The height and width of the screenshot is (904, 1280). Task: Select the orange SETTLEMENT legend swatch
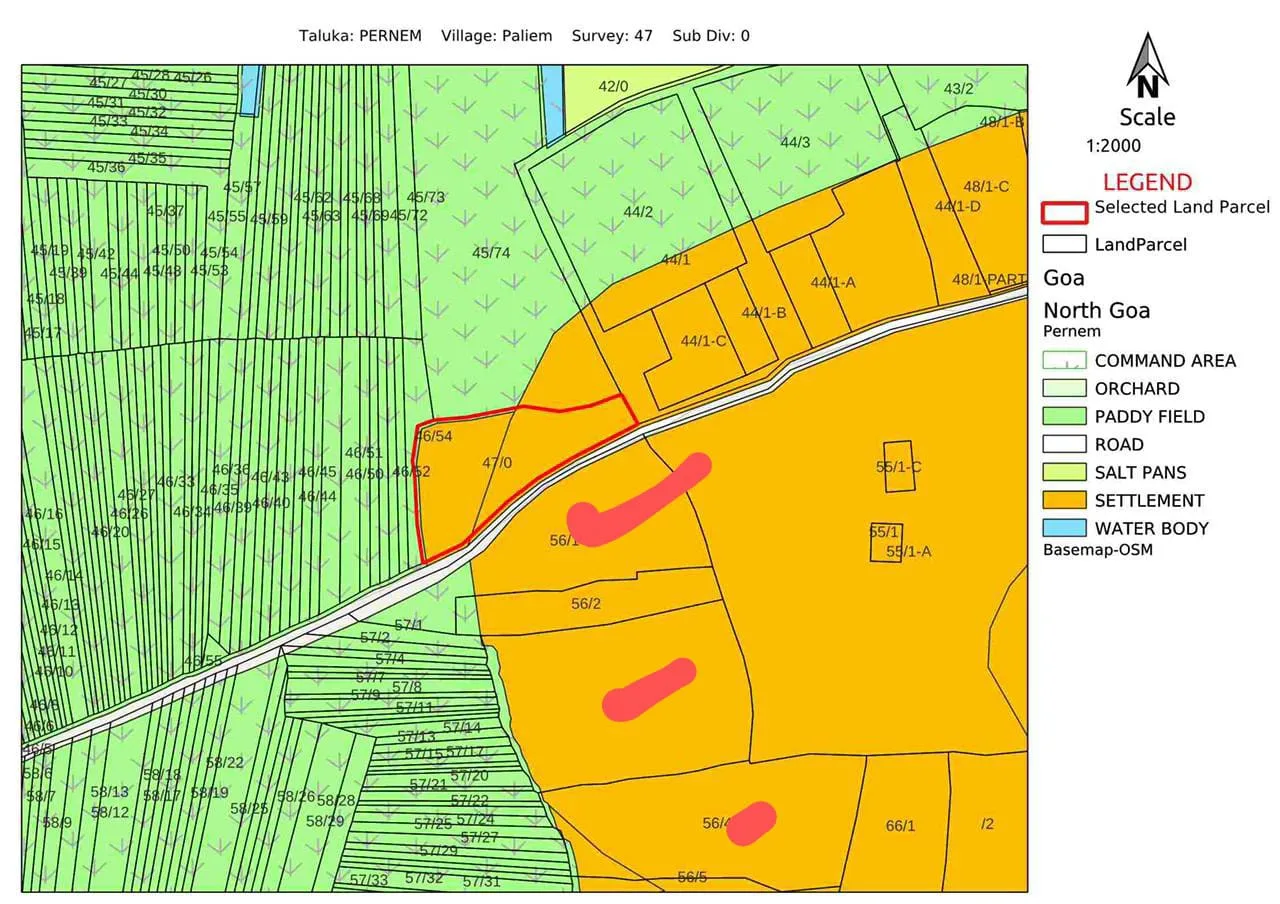pos(1064,501)
